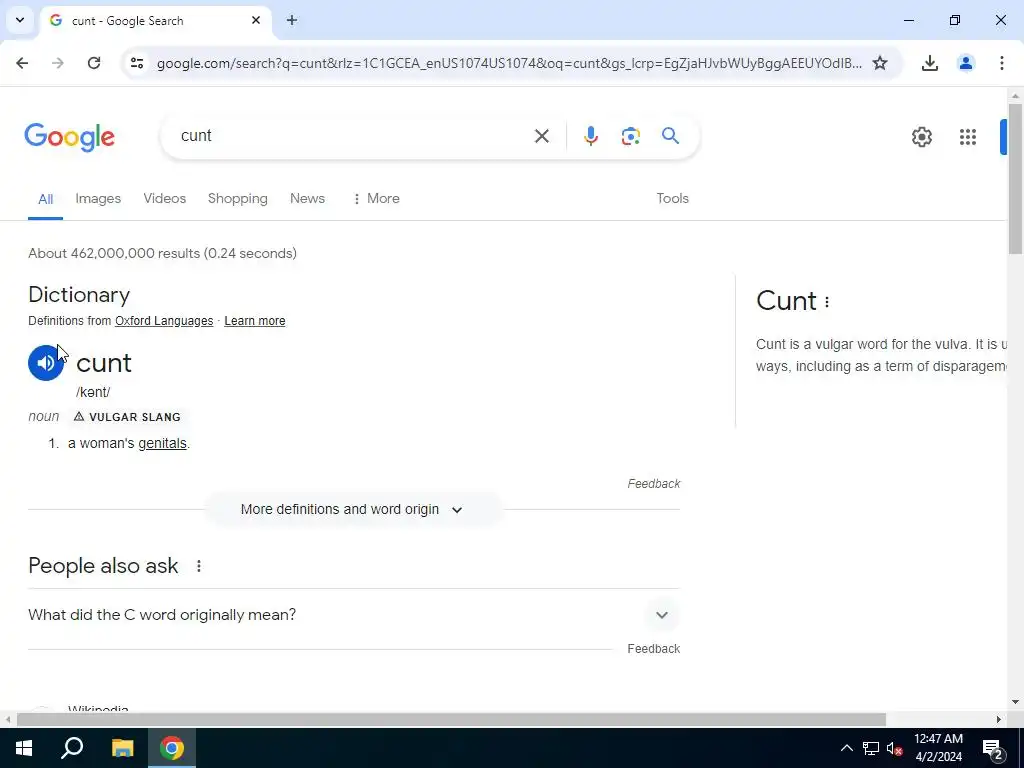
Task: Open Google Lens image search
Action: click(630, 136)
